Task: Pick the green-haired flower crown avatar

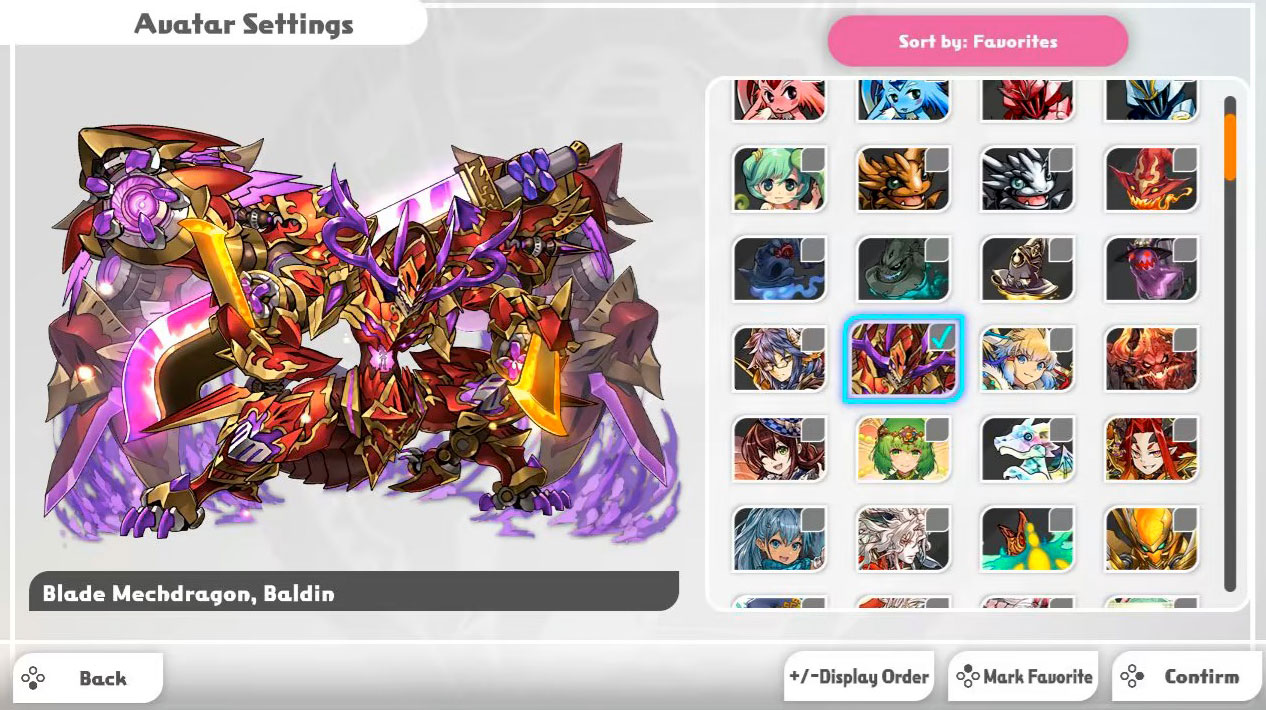Action: point(903,448)
